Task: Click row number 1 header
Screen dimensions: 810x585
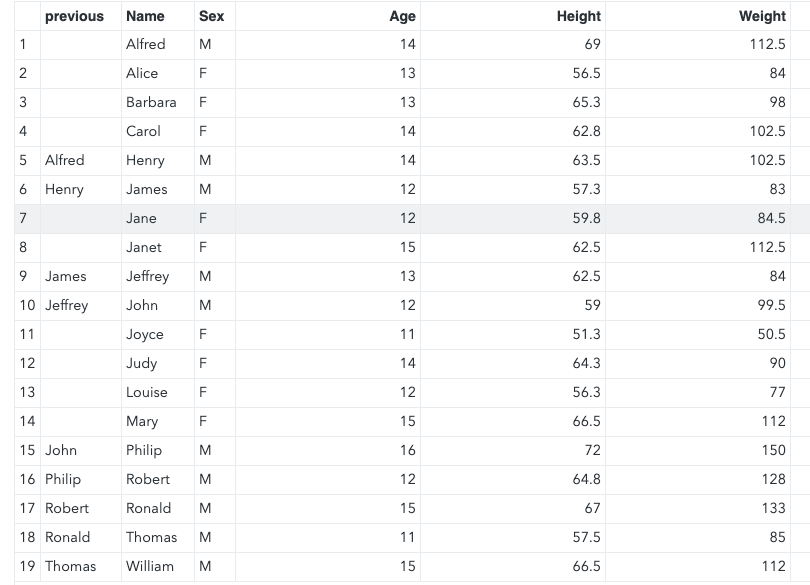Action: [23, 44]
